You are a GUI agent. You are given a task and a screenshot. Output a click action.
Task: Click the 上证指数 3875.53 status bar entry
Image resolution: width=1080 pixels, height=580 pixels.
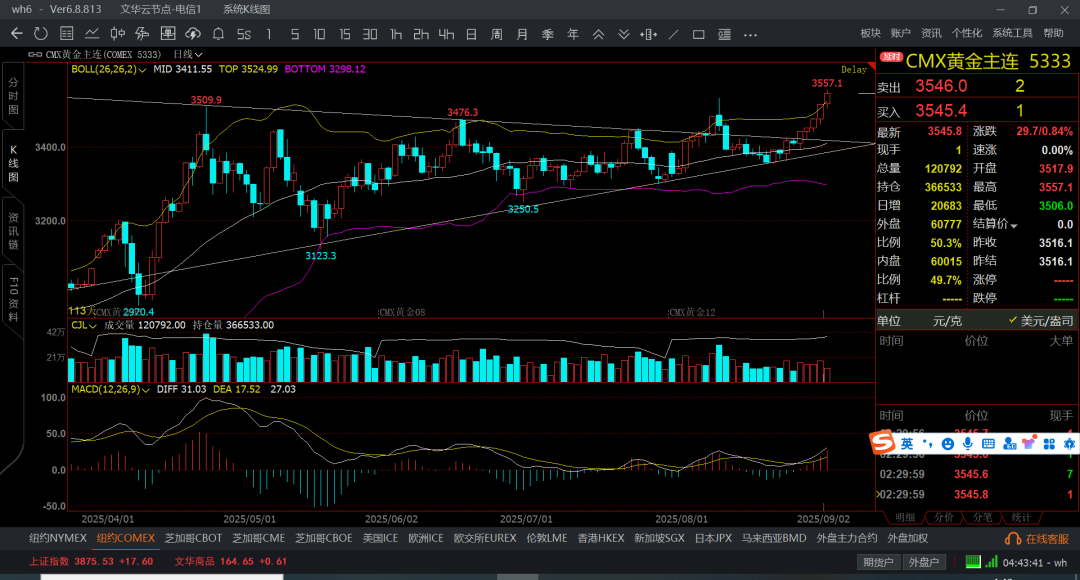click(90, 562)
